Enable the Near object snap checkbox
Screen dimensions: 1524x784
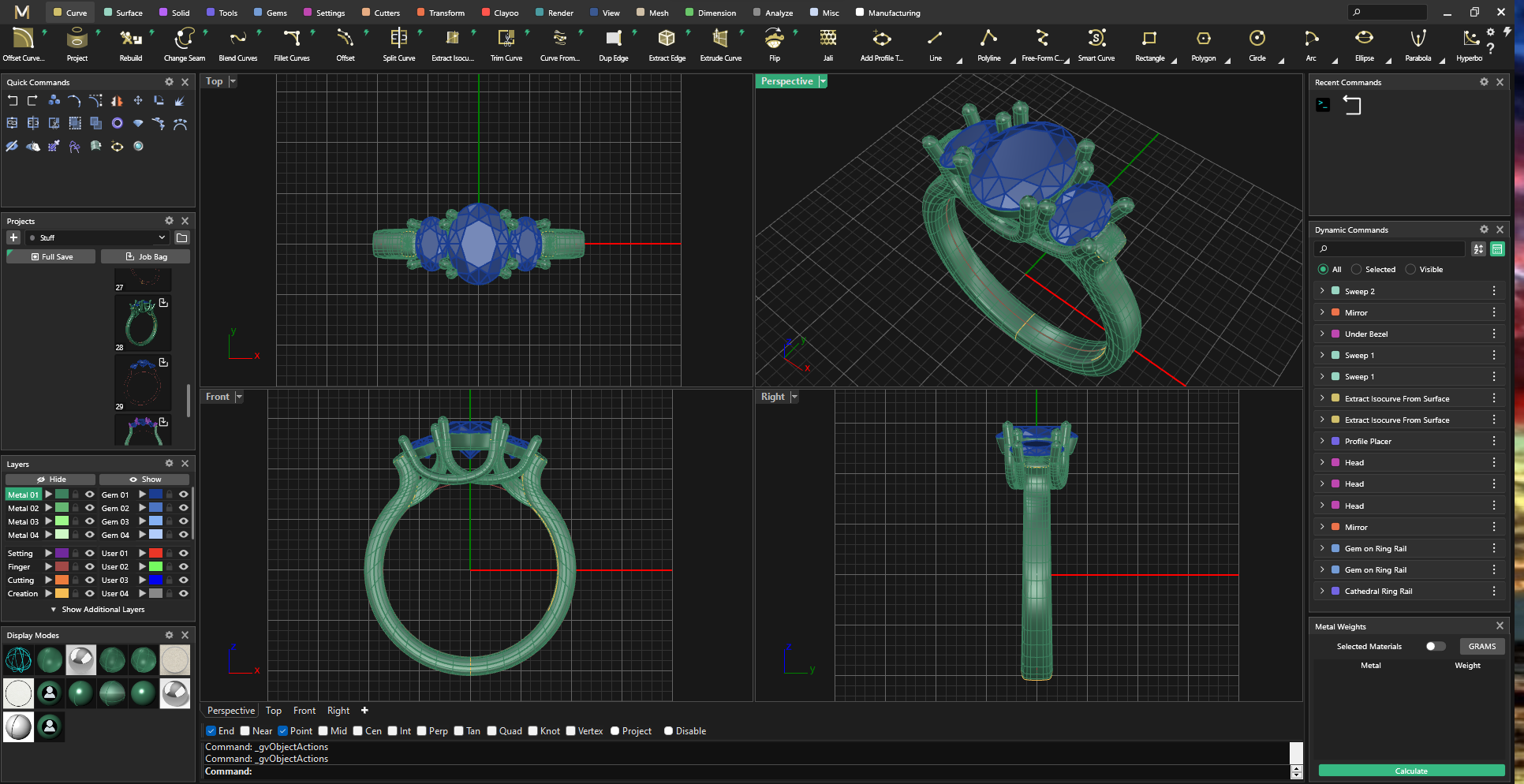(245, 731)
